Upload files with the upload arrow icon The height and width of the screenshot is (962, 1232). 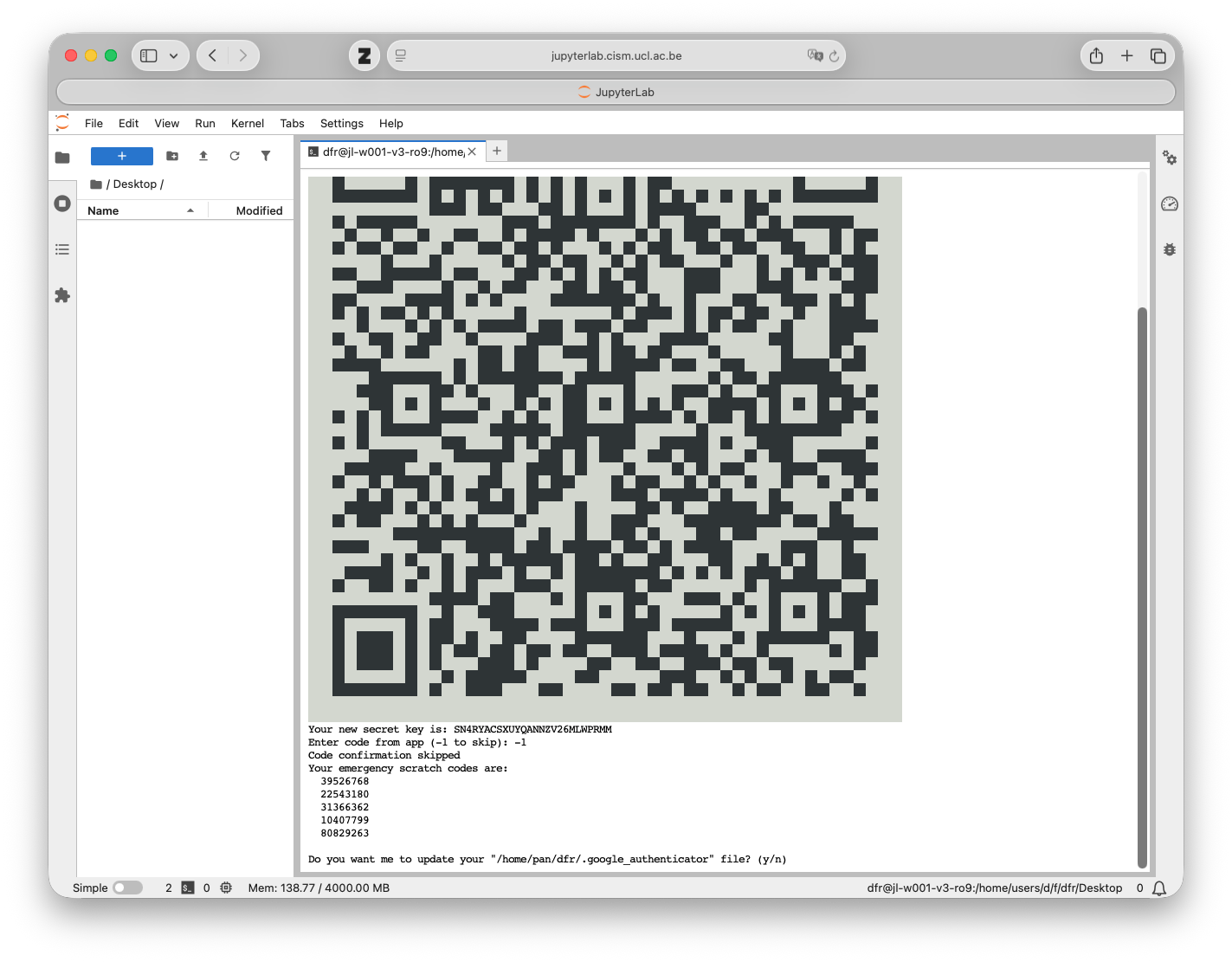203,156
